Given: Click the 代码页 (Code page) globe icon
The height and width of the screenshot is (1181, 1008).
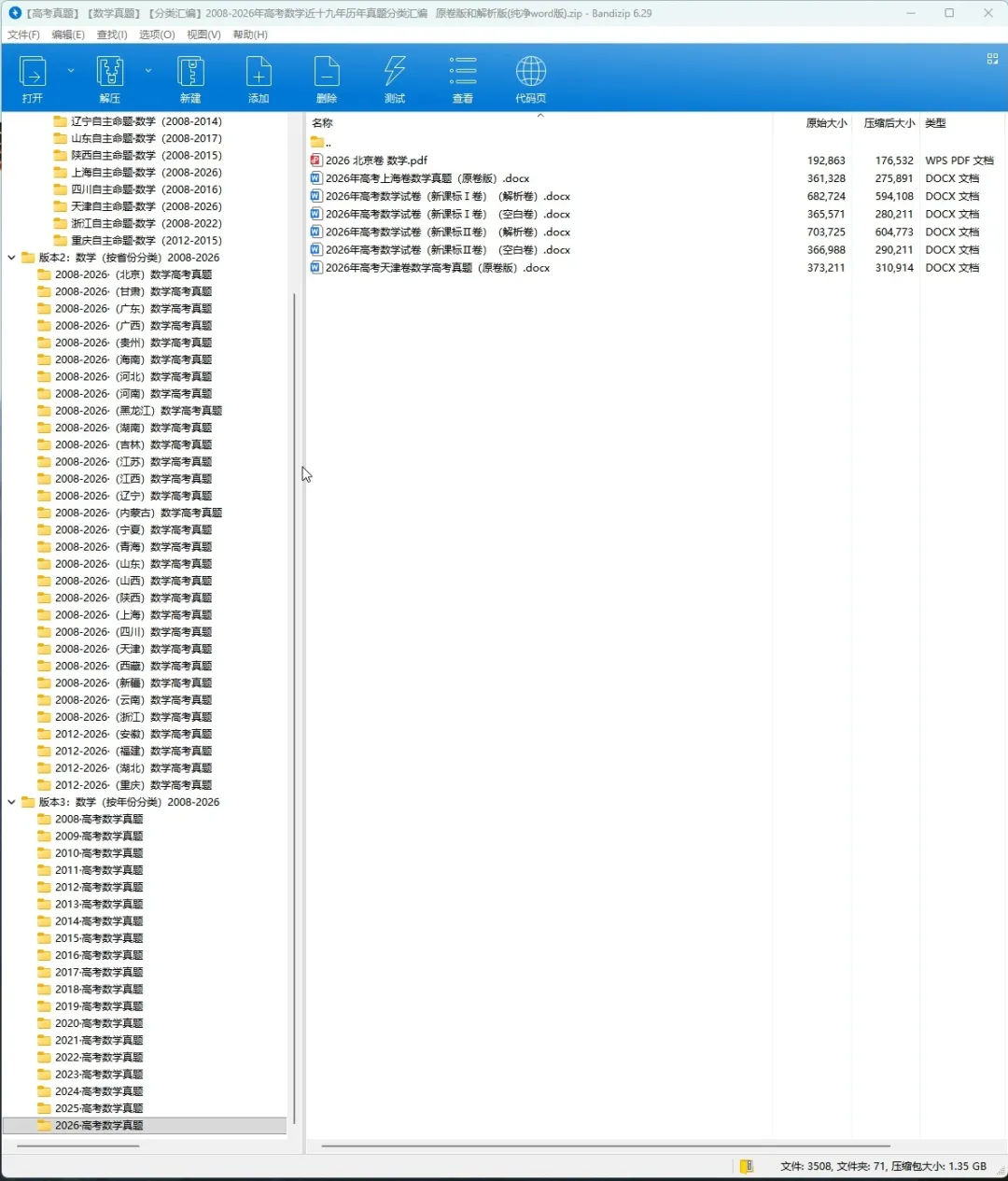Looking at the screenshot, I should coord(531,72).
